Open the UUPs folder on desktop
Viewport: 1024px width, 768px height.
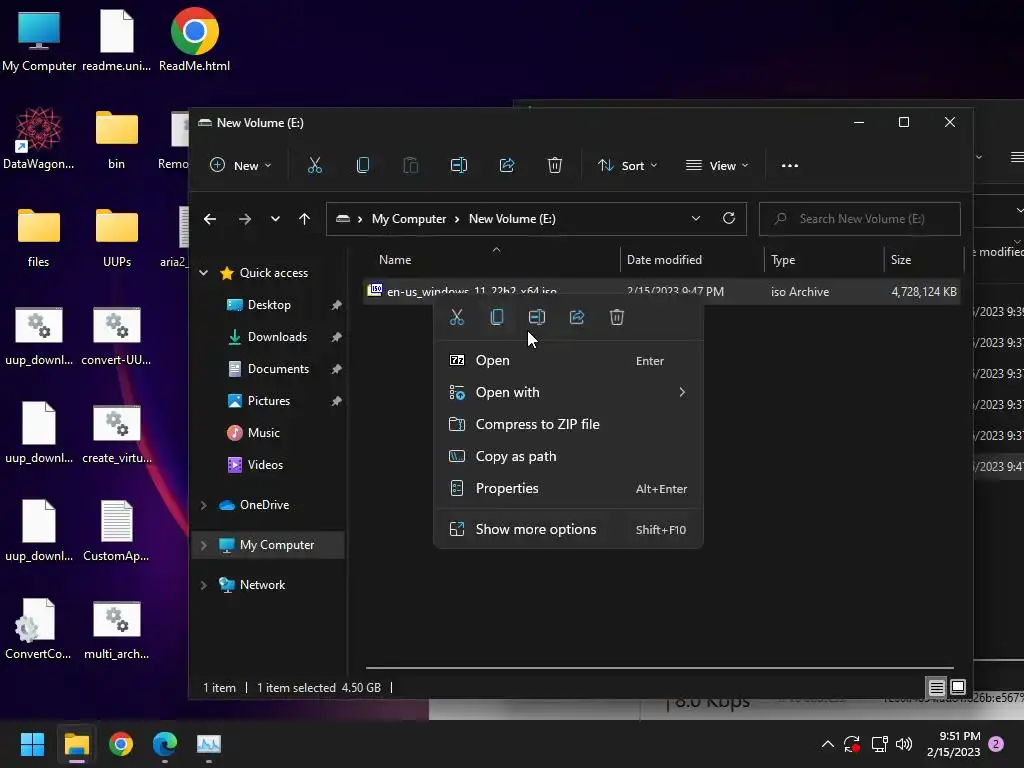tap(117, 236)
